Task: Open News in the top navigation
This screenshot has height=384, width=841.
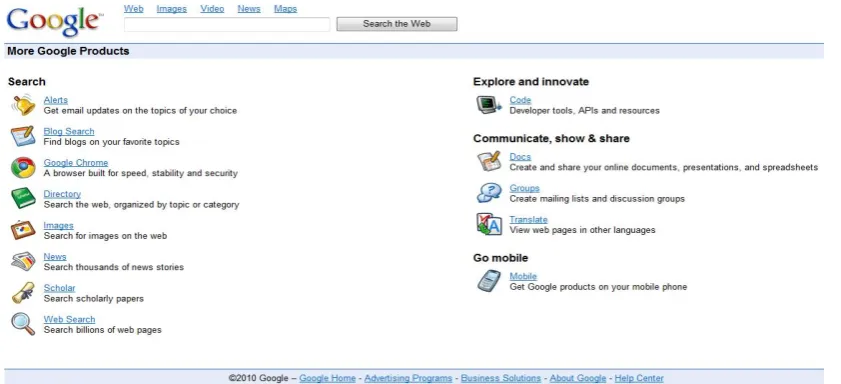Action: [x=249, y=9]
